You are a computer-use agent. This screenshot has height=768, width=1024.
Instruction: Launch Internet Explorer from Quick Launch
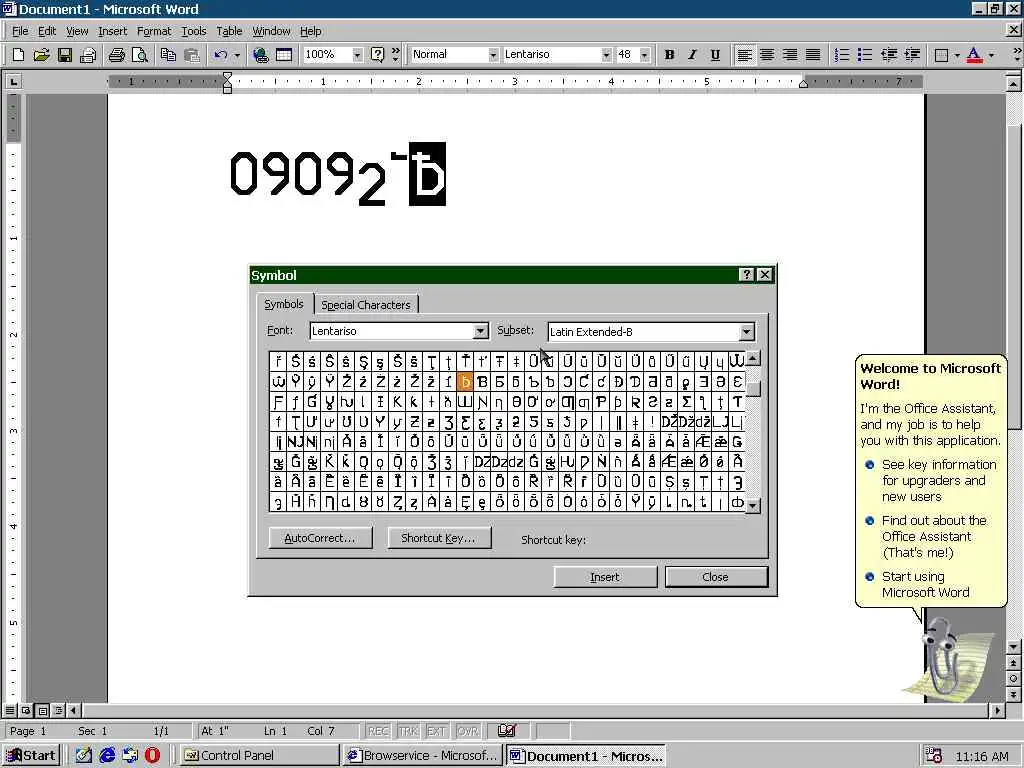tap(107, 756)
